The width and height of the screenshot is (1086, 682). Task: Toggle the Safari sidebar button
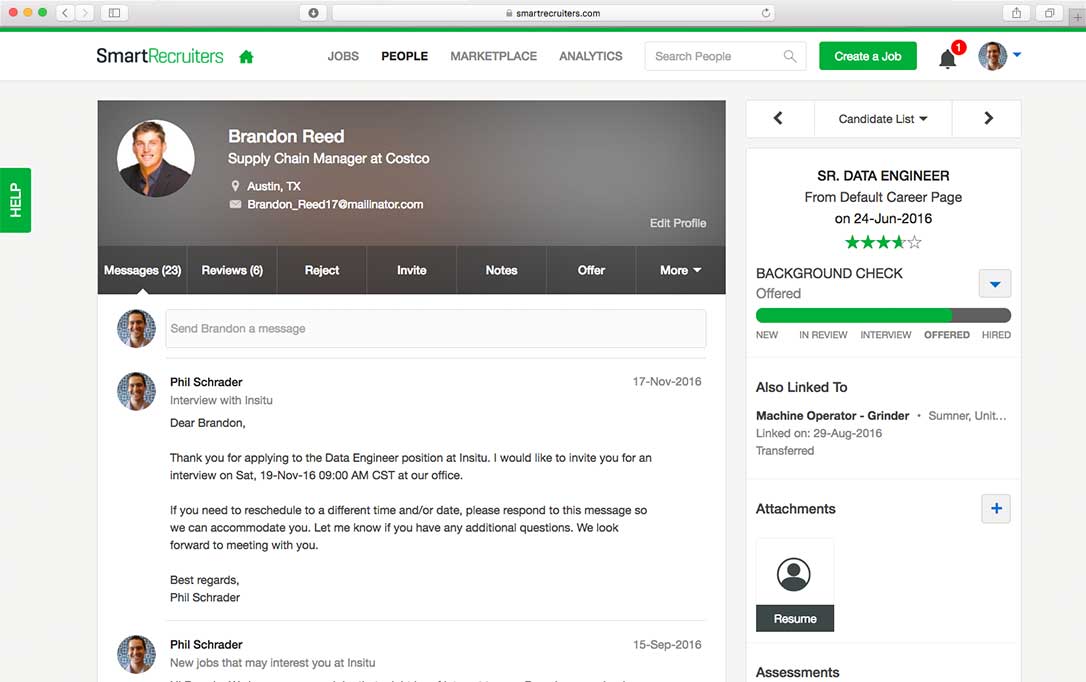point(114,12)
